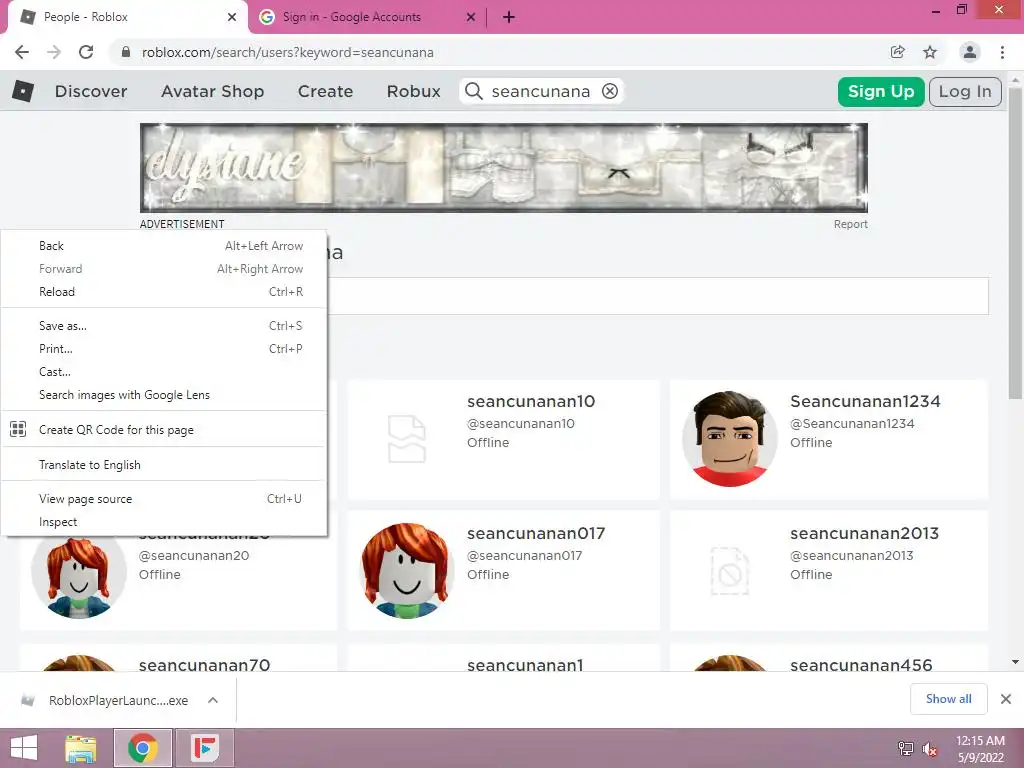
Task: Click the muted volume tray icon
Action: pyautogui.click(x=930, y=749)
